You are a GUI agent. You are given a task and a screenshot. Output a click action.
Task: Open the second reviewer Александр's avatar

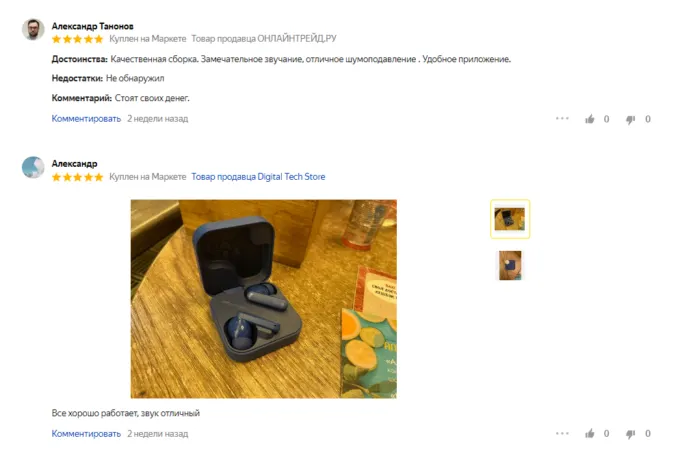(33, 167)
